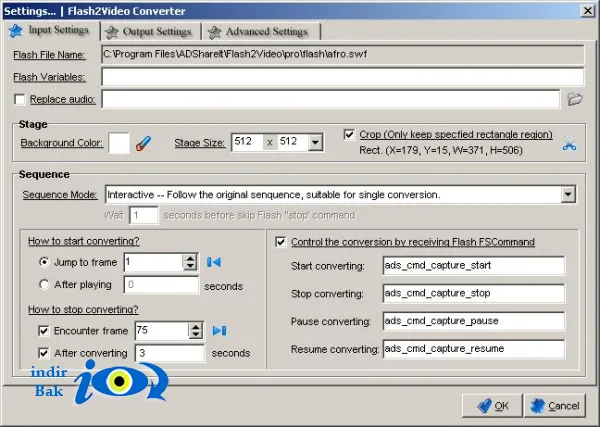
Task: Click the Background Color label
Action: (x=62, y=143)
